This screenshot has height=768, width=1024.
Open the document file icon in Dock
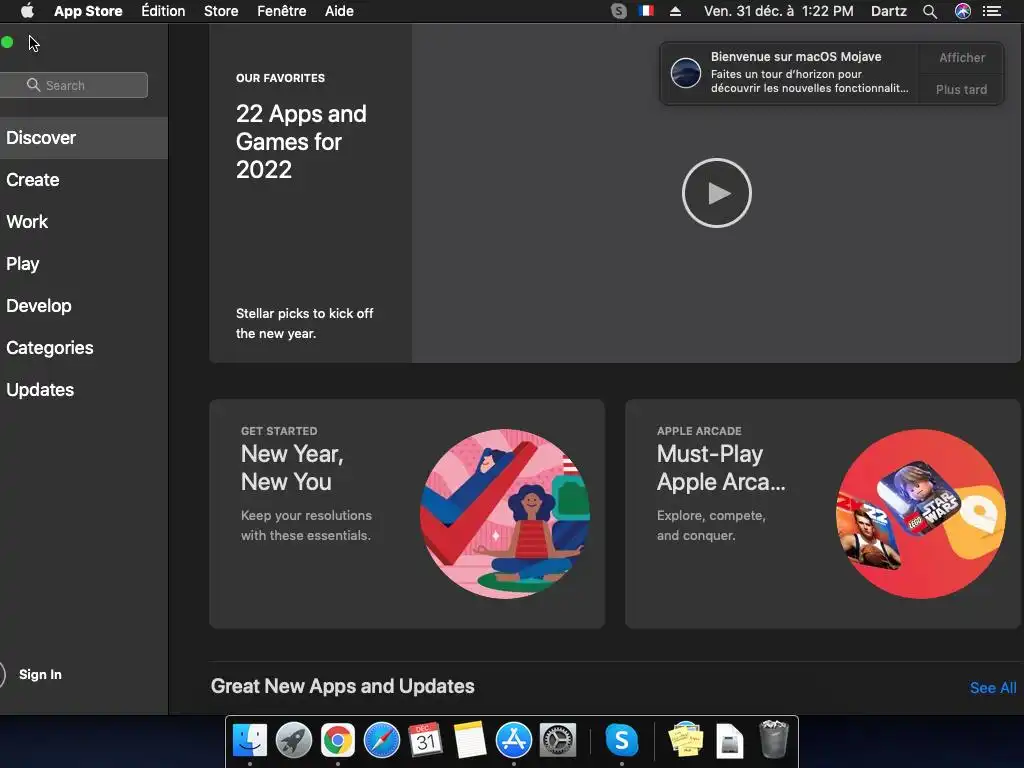pos(729,741)
